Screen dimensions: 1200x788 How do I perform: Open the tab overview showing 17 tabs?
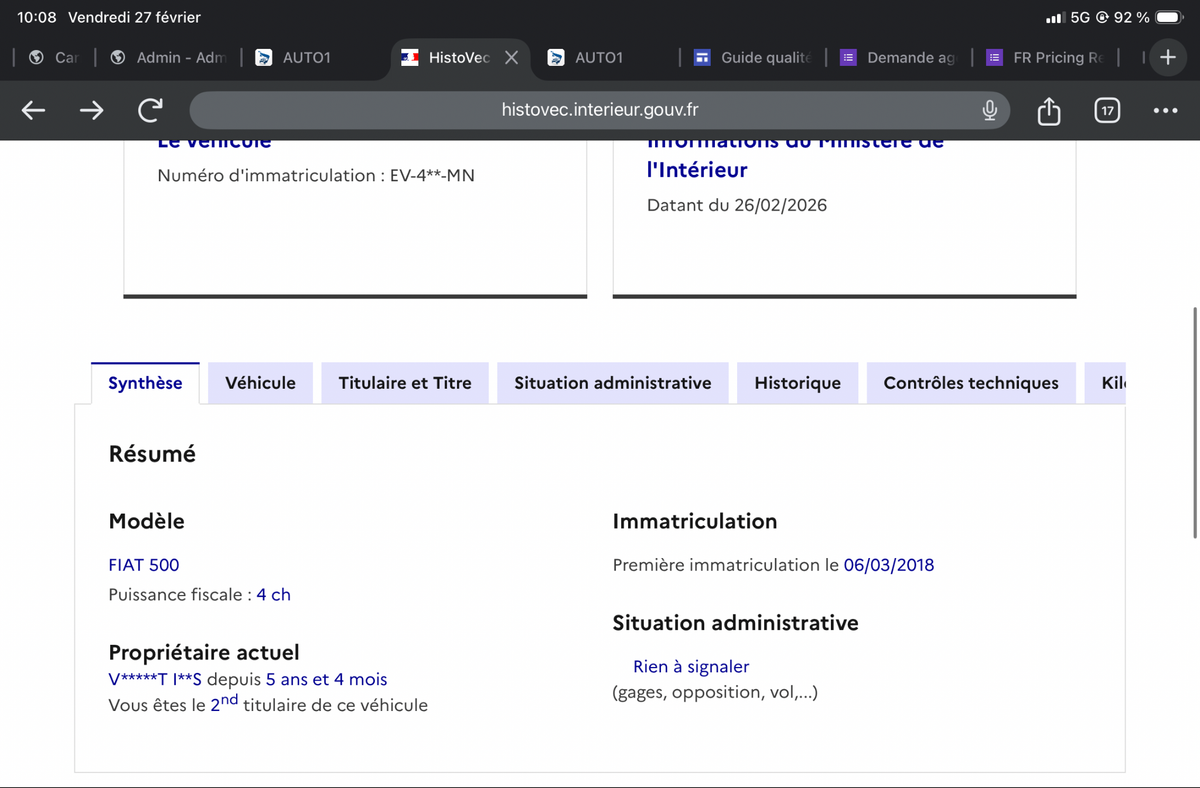point(1106,110)
